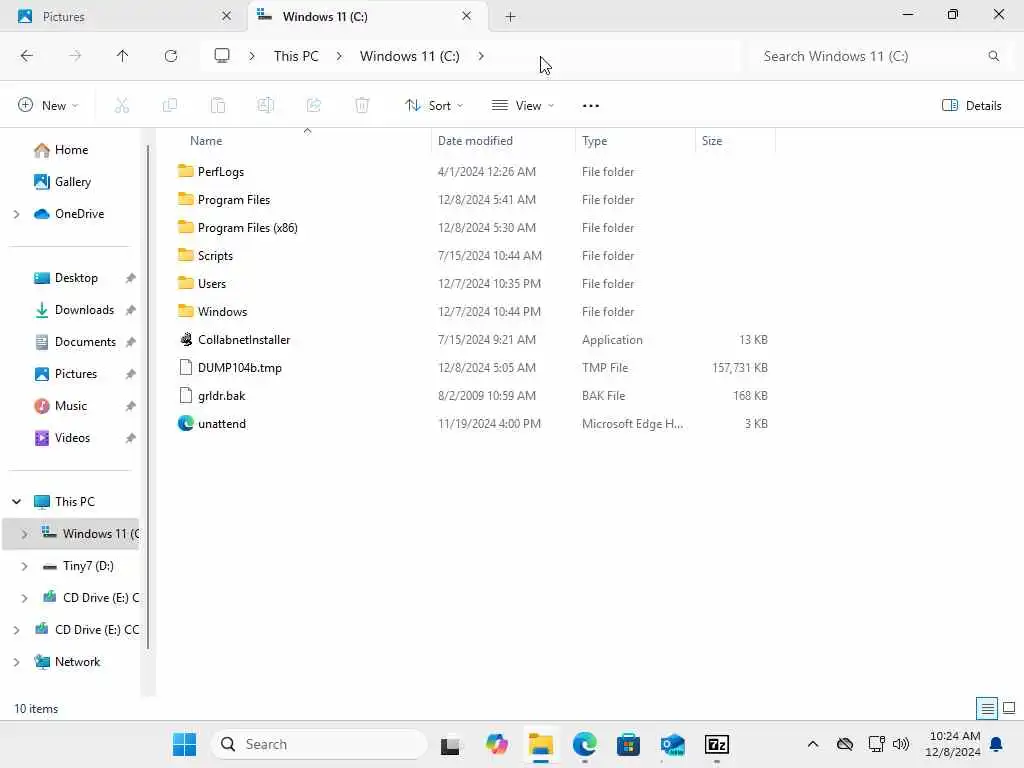Go back with the Back arrow

pyautogui.click(x=27, y=56)
